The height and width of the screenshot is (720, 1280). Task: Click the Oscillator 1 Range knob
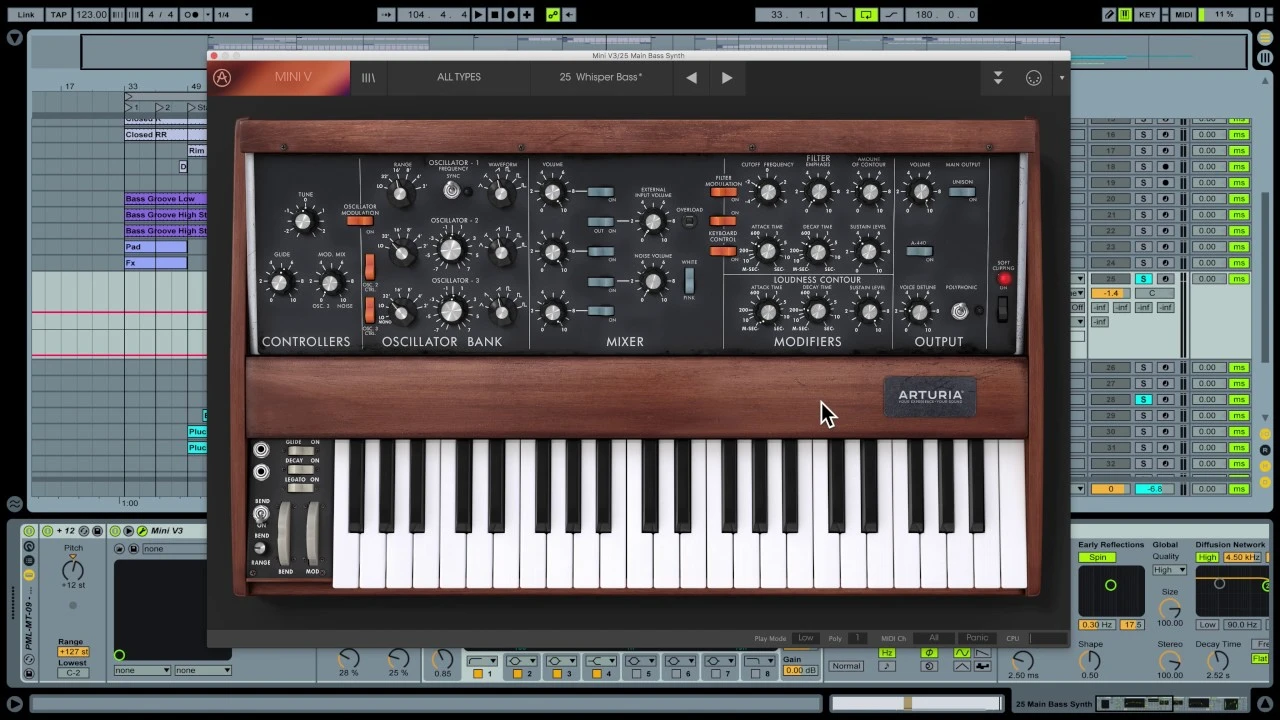pyautogui.click(x=401, y=194)
